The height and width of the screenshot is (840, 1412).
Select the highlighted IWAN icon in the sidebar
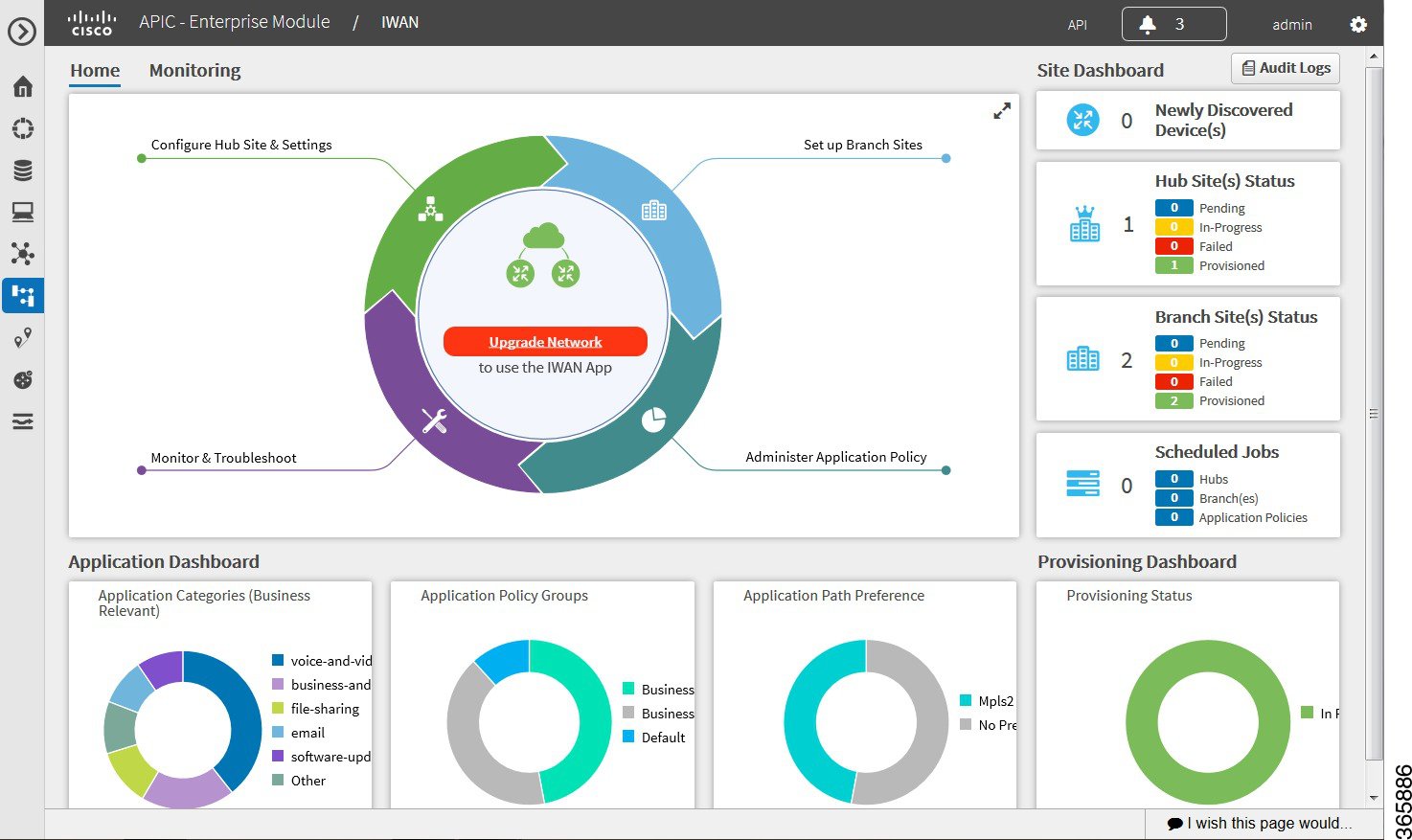pyautogui.click(x=23, y=295)
